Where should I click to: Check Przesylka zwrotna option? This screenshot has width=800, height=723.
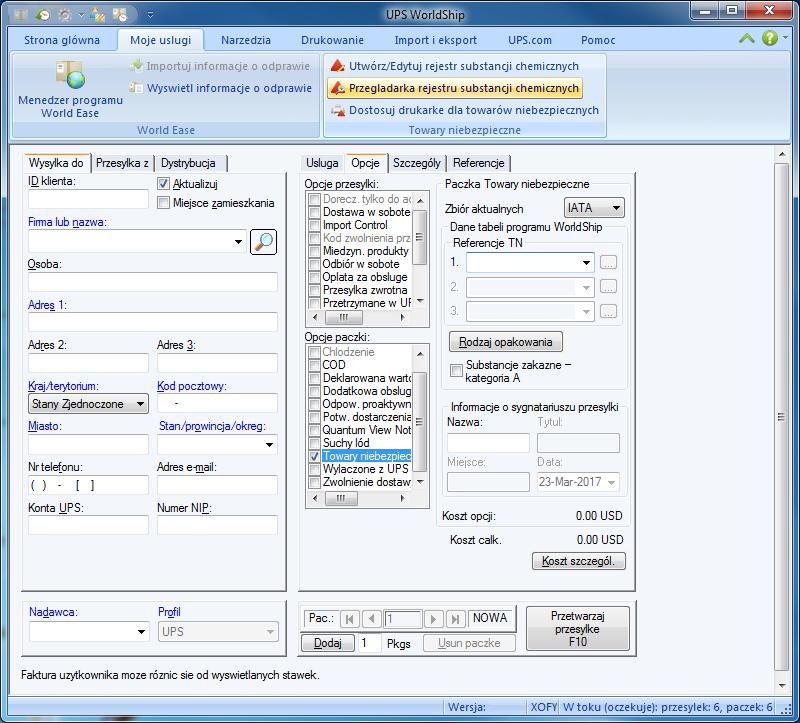[314, 290]
